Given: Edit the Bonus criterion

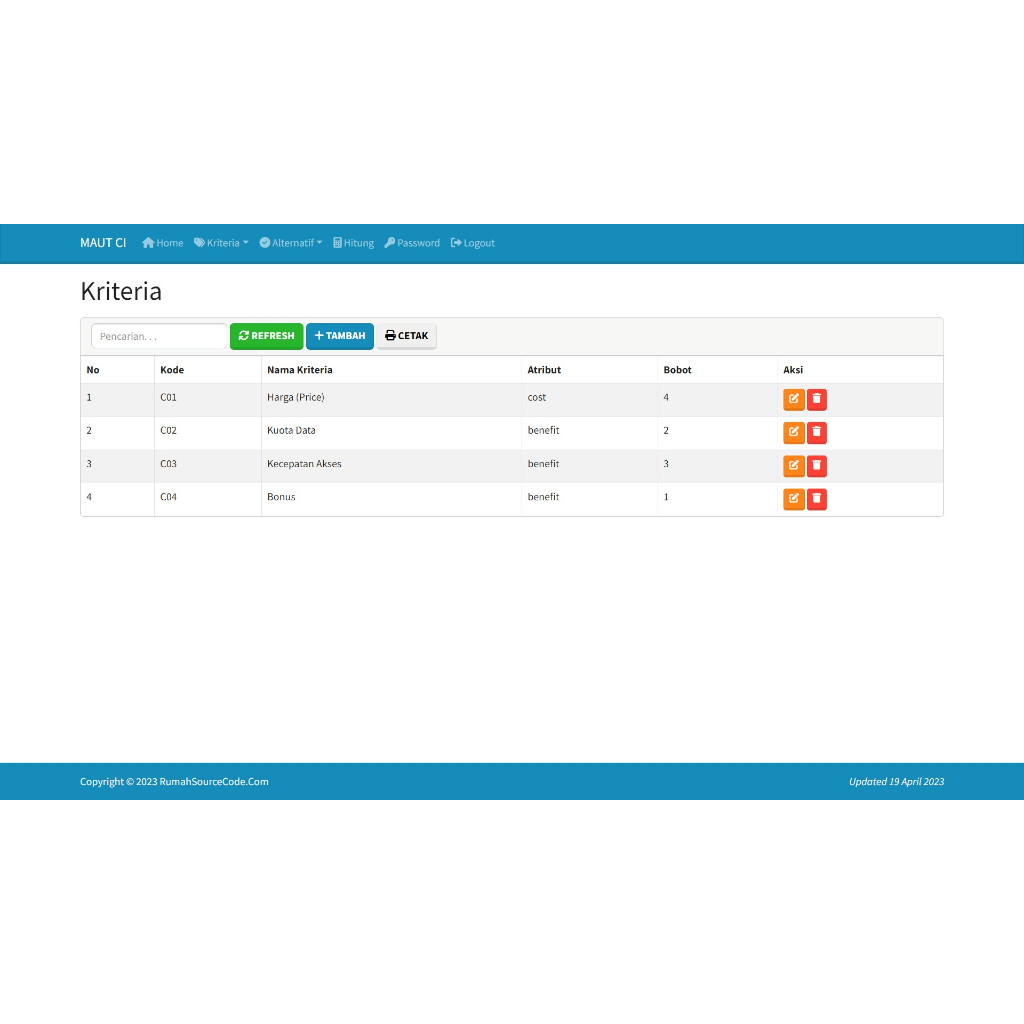Looking at the screenshot, I should point(793,499).
